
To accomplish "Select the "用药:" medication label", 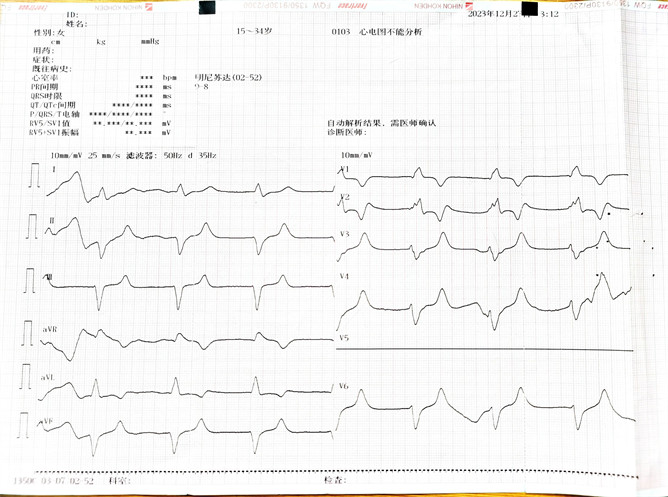I will 43,51.
